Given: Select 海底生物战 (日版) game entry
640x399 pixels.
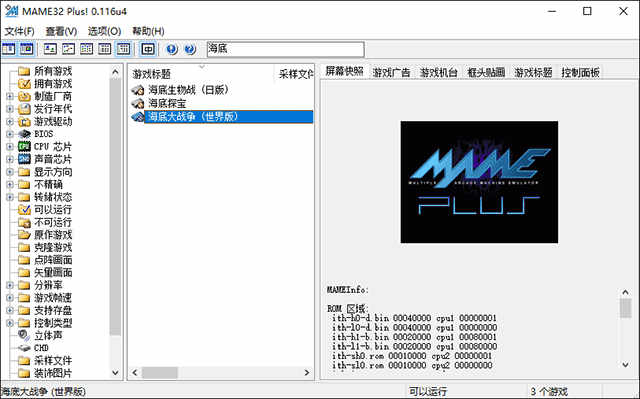Looking at the screenshot, I should coord(189,90).
